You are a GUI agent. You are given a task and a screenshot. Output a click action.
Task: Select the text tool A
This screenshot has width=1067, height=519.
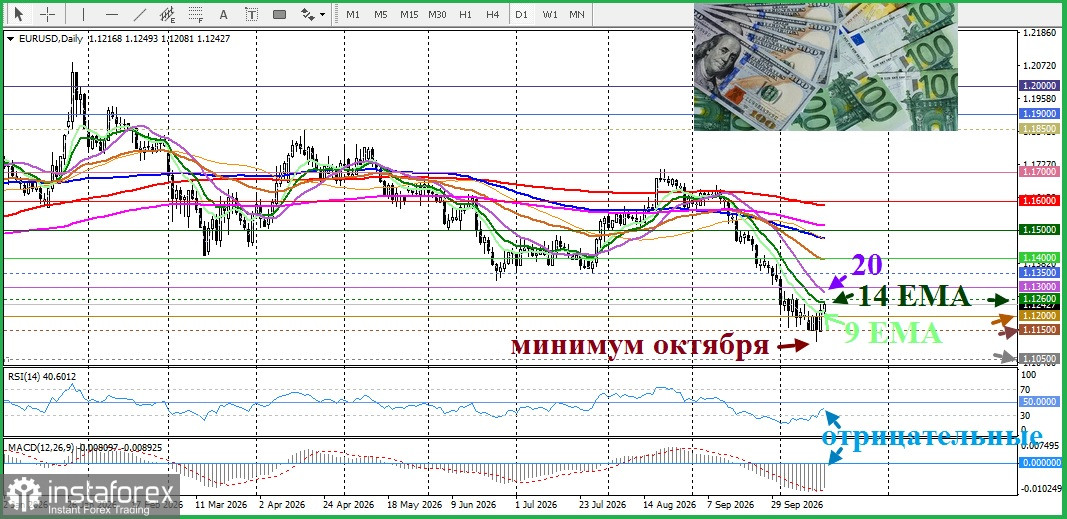[223, 14]
